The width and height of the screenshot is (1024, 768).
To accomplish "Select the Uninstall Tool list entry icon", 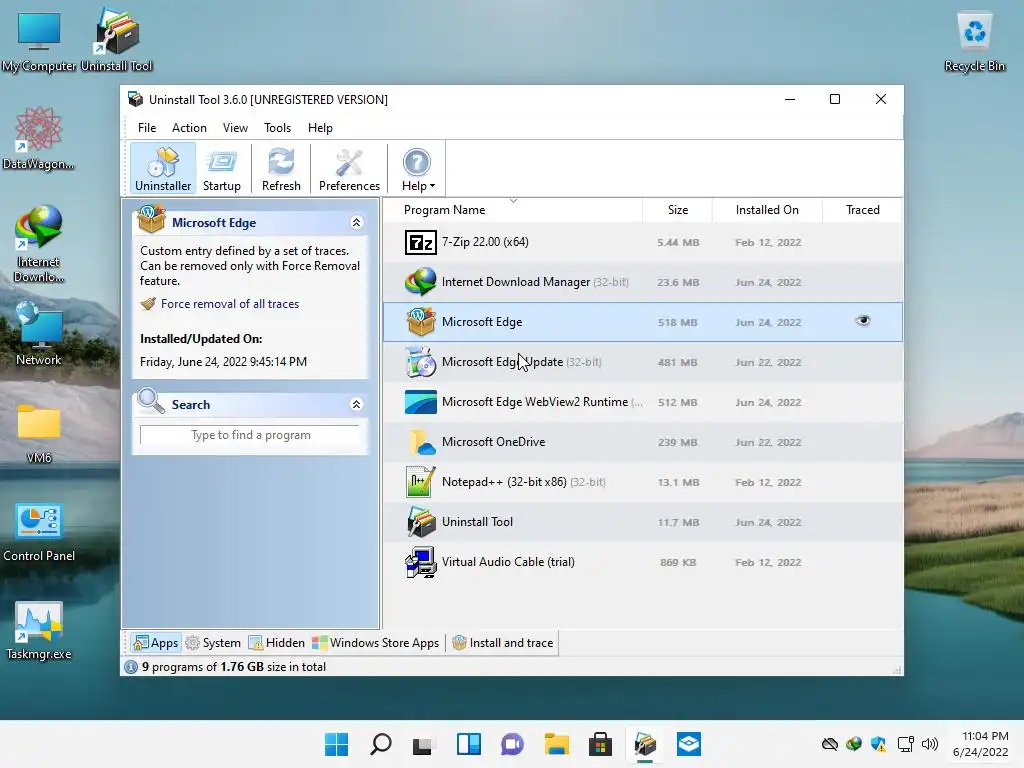I will click(x=421, y=522).
